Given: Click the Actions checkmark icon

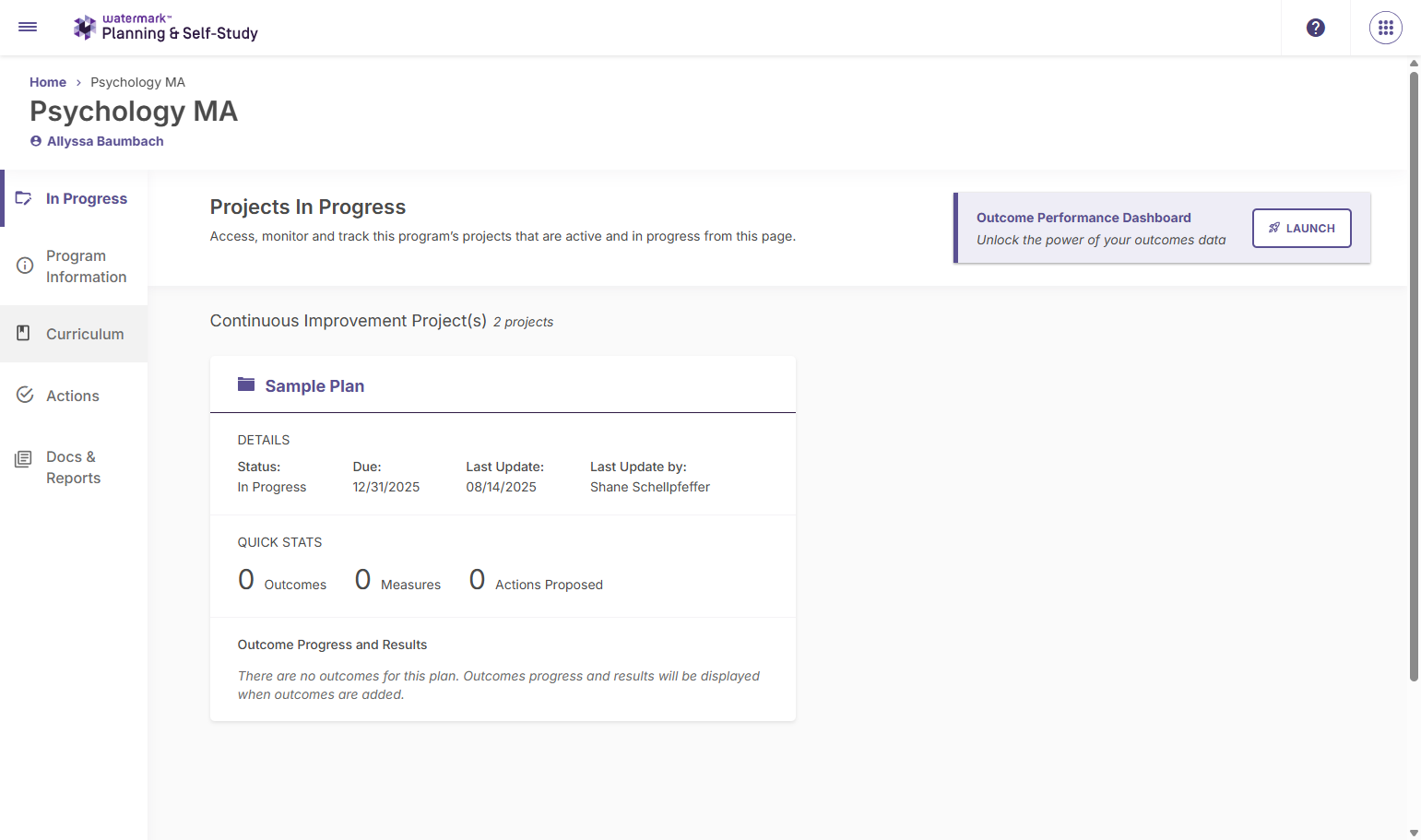Looking at the screenshot, I should click(x=25, y=395).
